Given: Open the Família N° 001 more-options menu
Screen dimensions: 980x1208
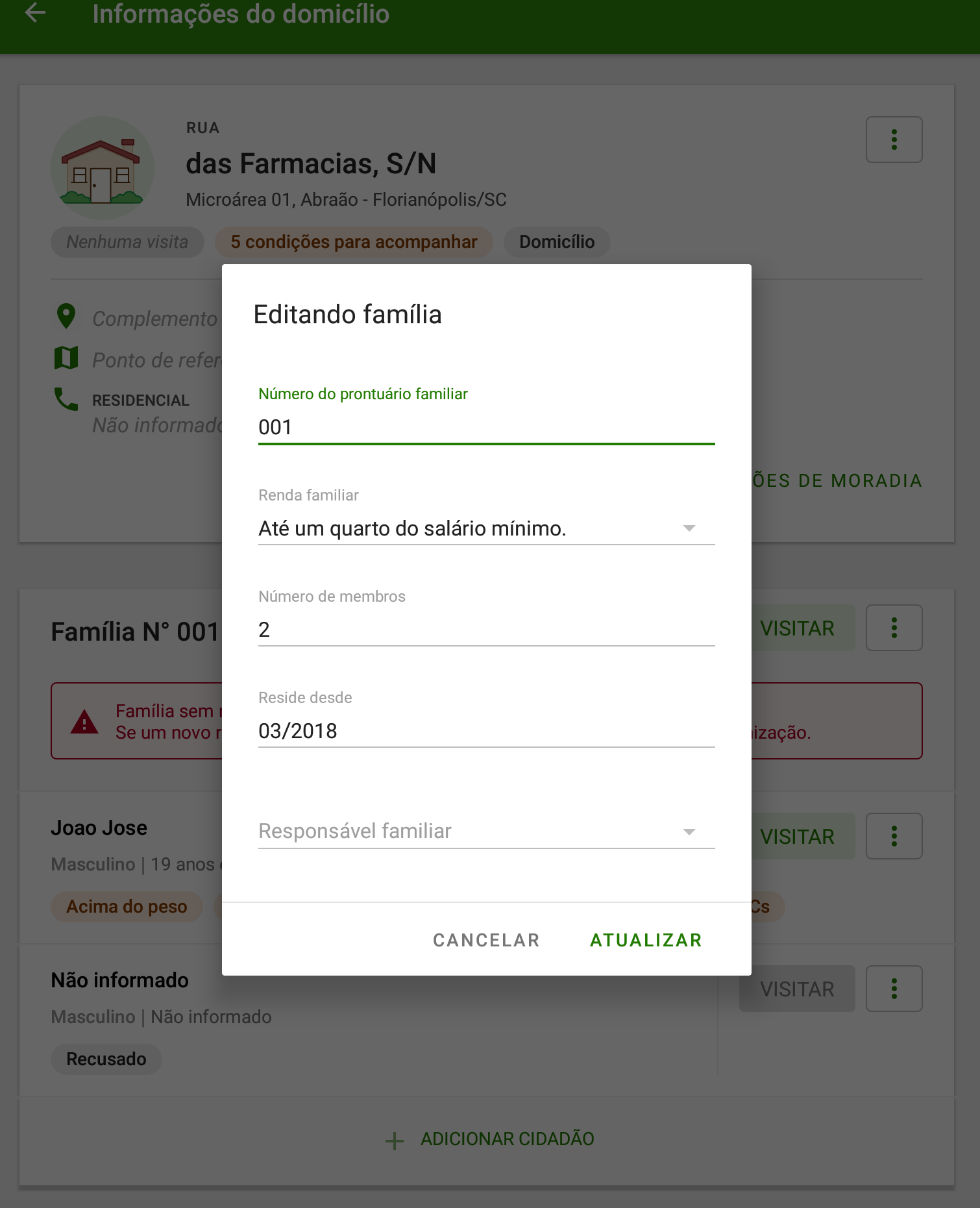Looking at the screenshot, I should click(894, 628).
